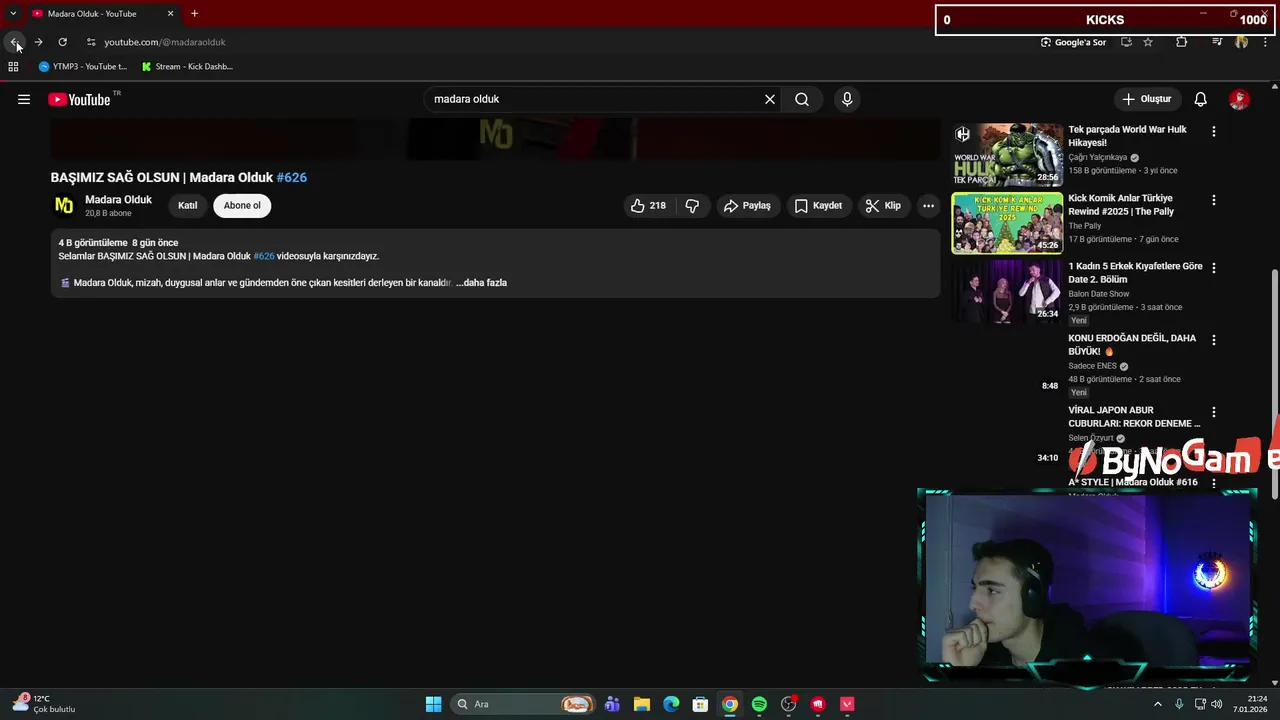Open 'Tek parçada World War Hulk Hikayesi!' title
Viewport: 1280px width, 720px height.
coord(1127,136)
